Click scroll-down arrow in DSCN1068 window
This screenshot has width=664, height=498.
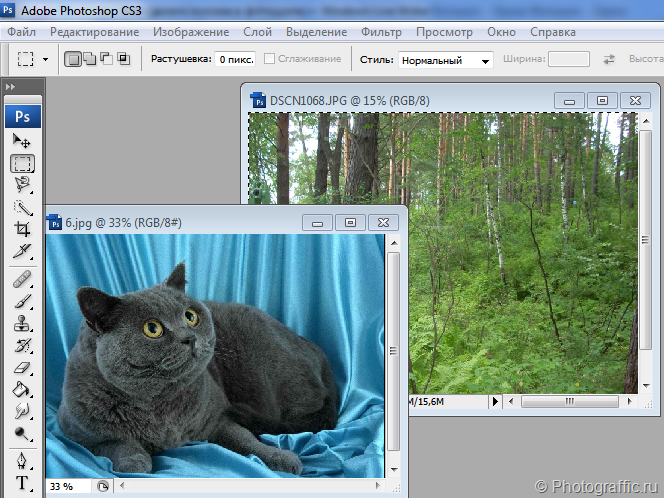coord(646,386)
